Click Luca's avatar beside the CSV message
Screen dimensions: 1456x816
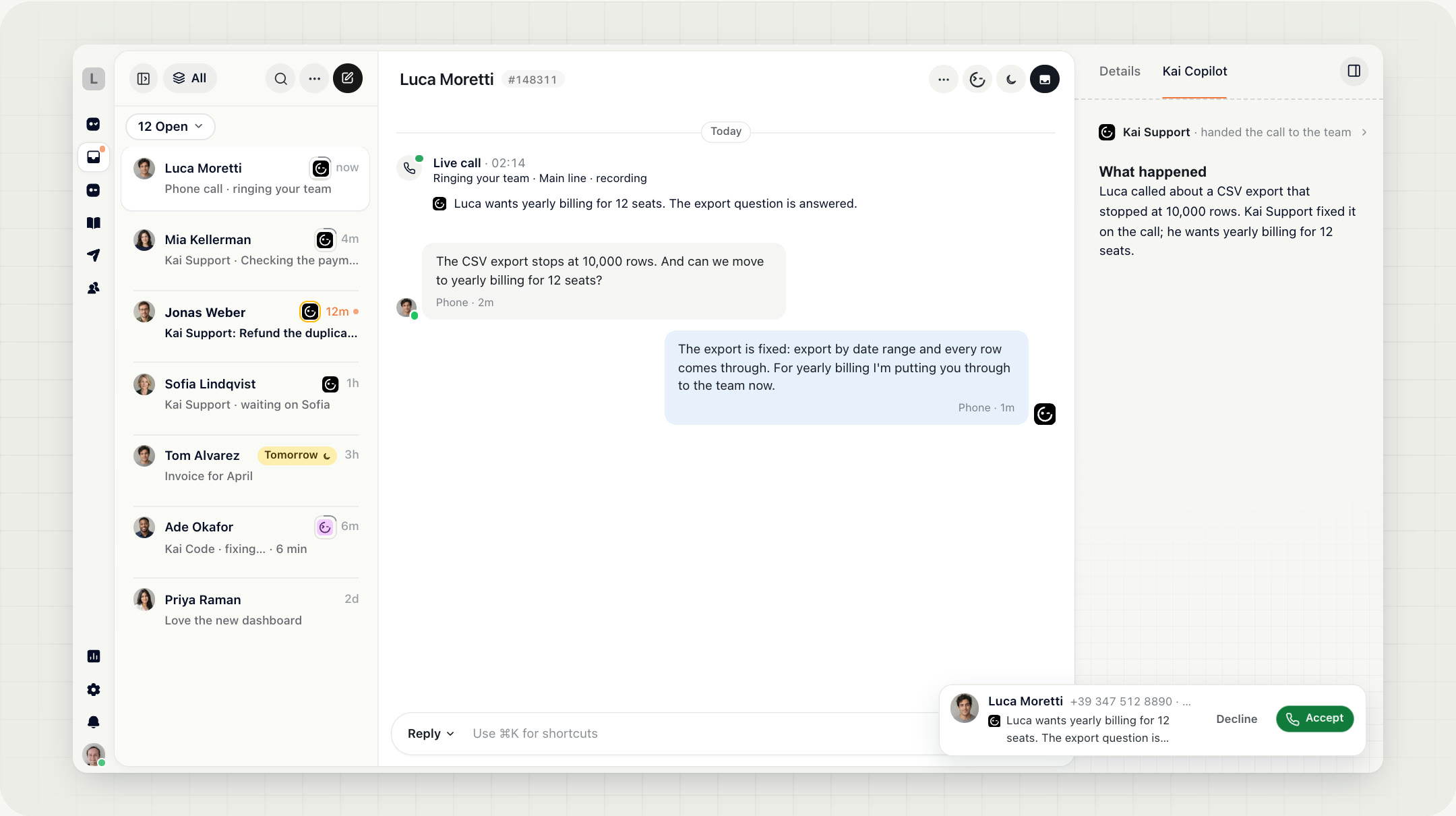point(406,308)
